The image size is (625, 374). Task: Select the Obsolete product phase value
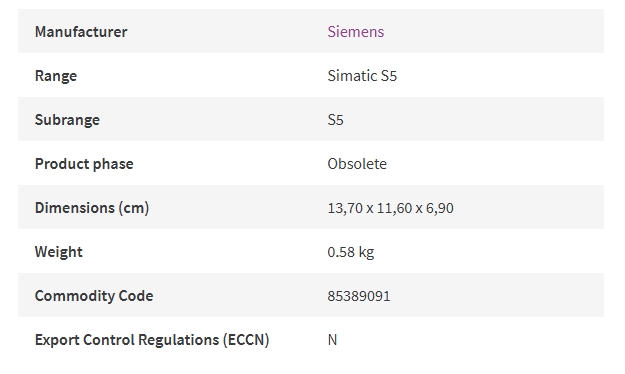(357, 164)
